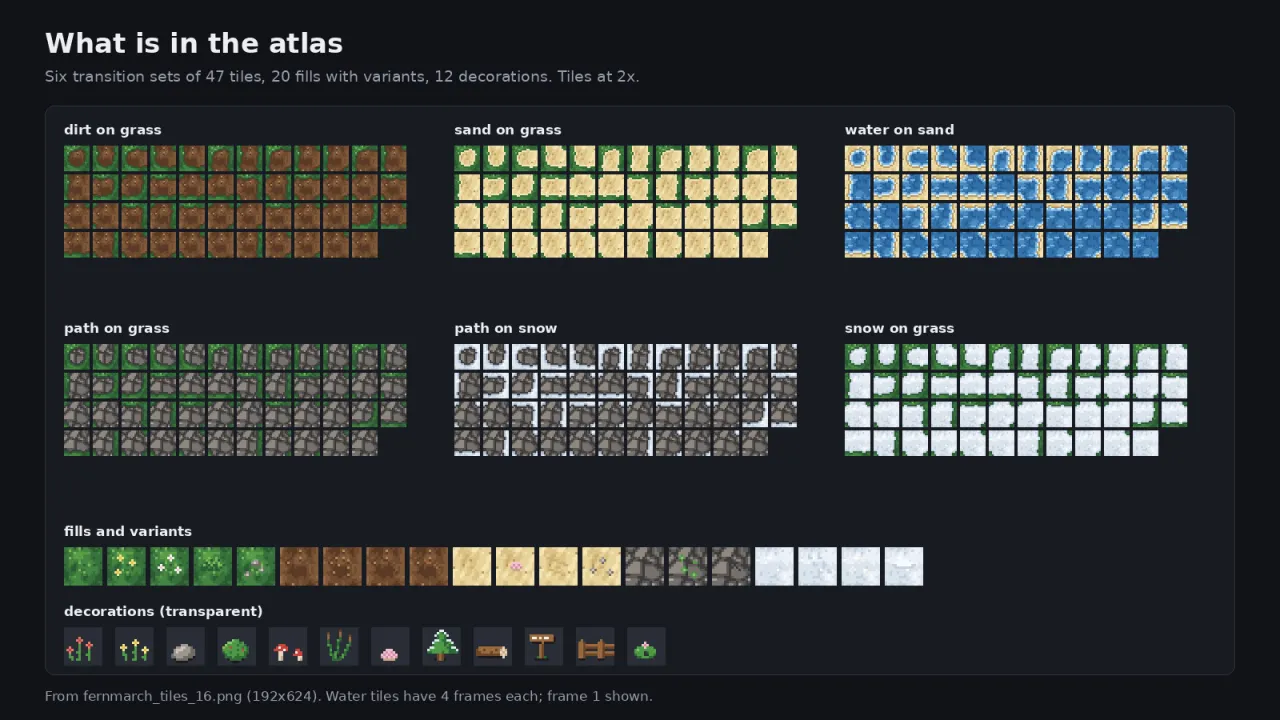Screen dimensions: 1280x720
Task: Select grass fill with white flowers
Action: [169, 566]
